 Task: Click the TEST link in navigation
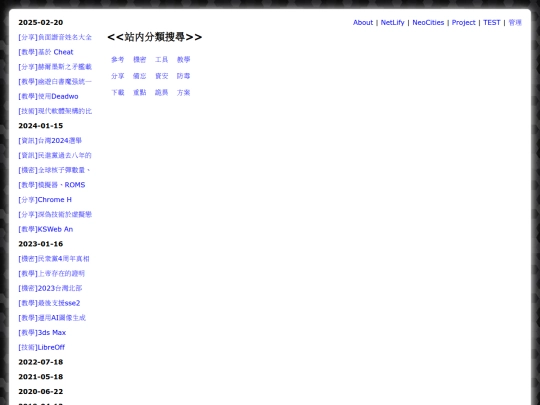491,22
